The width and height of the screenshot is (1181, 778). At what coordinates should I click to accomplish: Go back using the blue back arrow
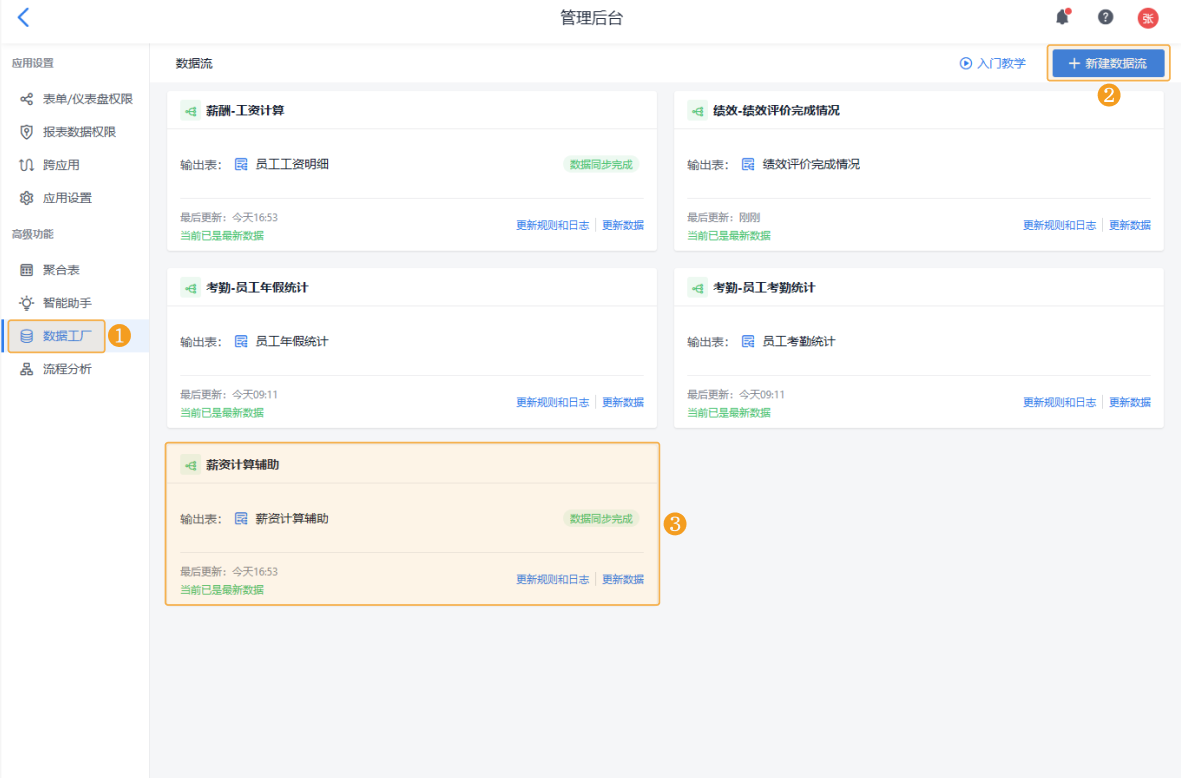click(x=23, y=17)
